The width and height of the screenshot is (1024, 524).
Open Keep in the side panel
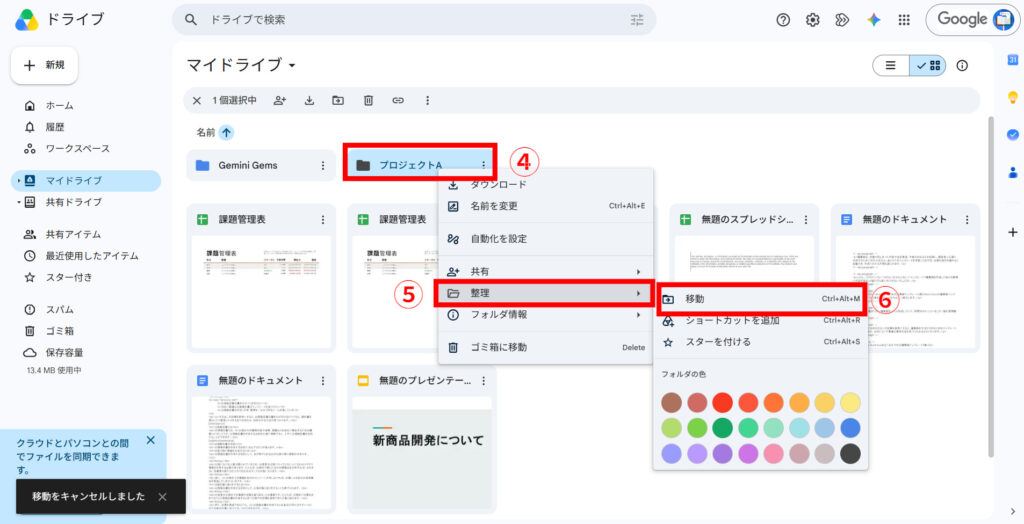1013,98
